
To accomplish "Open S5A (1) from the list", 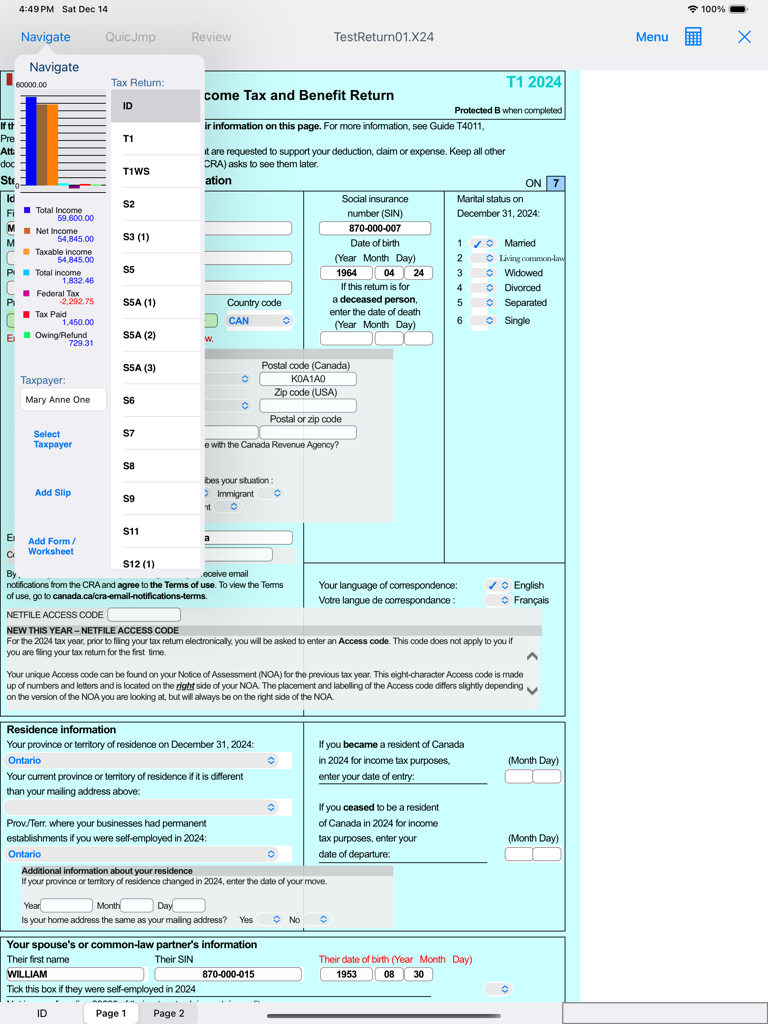I will 155,302.
